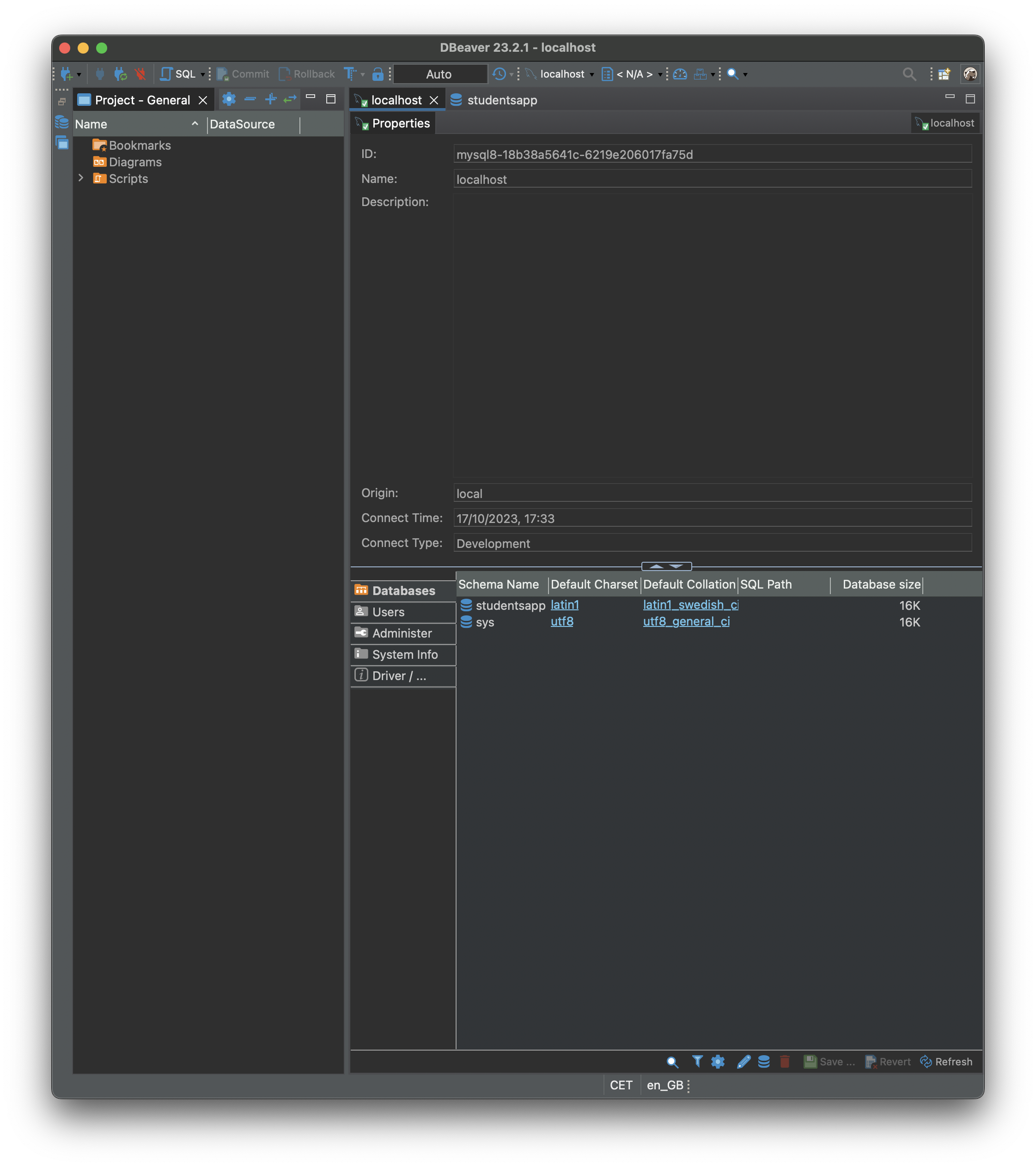Click the blue magnifier search tool
The width and height of the screenshot is (1036, 1167).
pyautogui.click(x=733, y=73)
